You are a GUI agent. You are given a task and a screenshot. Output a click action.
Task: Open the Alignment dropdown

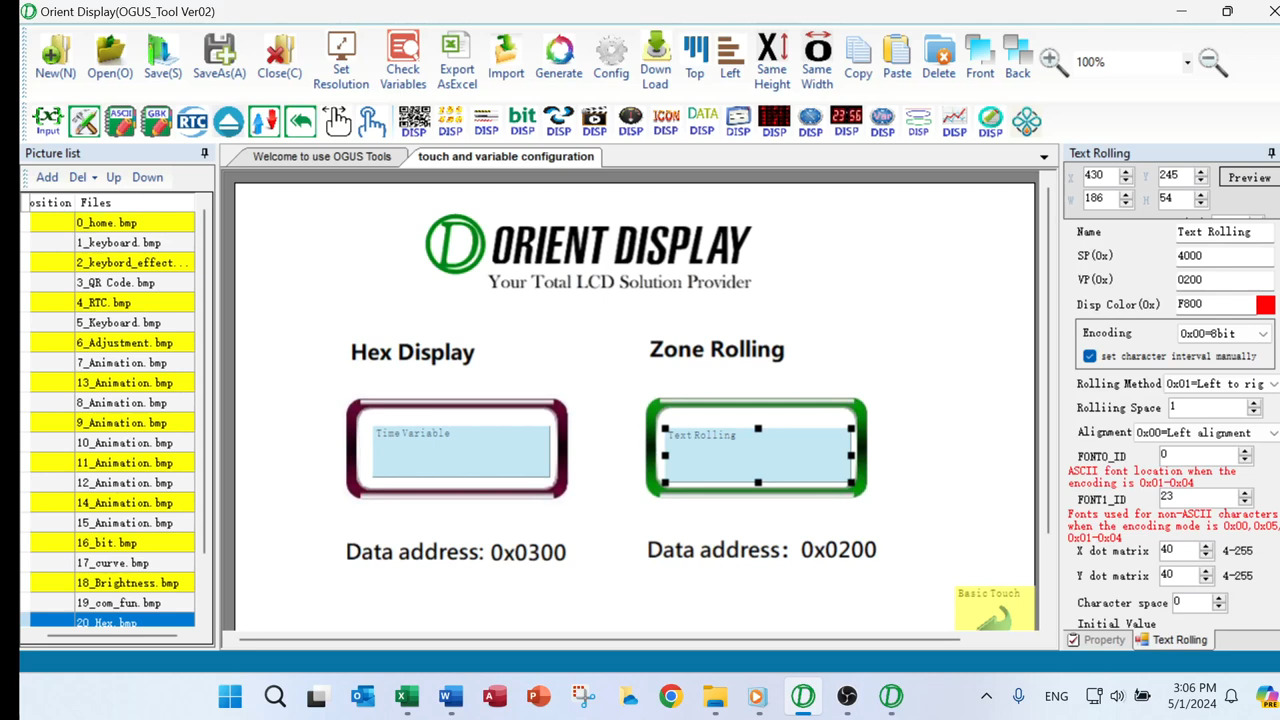1274,433
